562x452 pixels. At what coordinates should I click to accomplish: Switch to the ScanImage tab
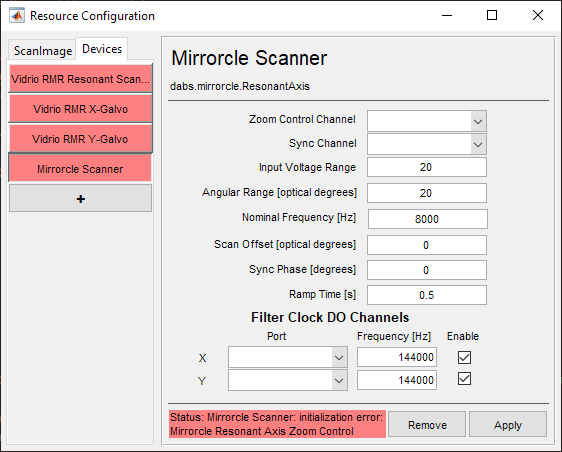pyautogui.click(x=43, y=51)
